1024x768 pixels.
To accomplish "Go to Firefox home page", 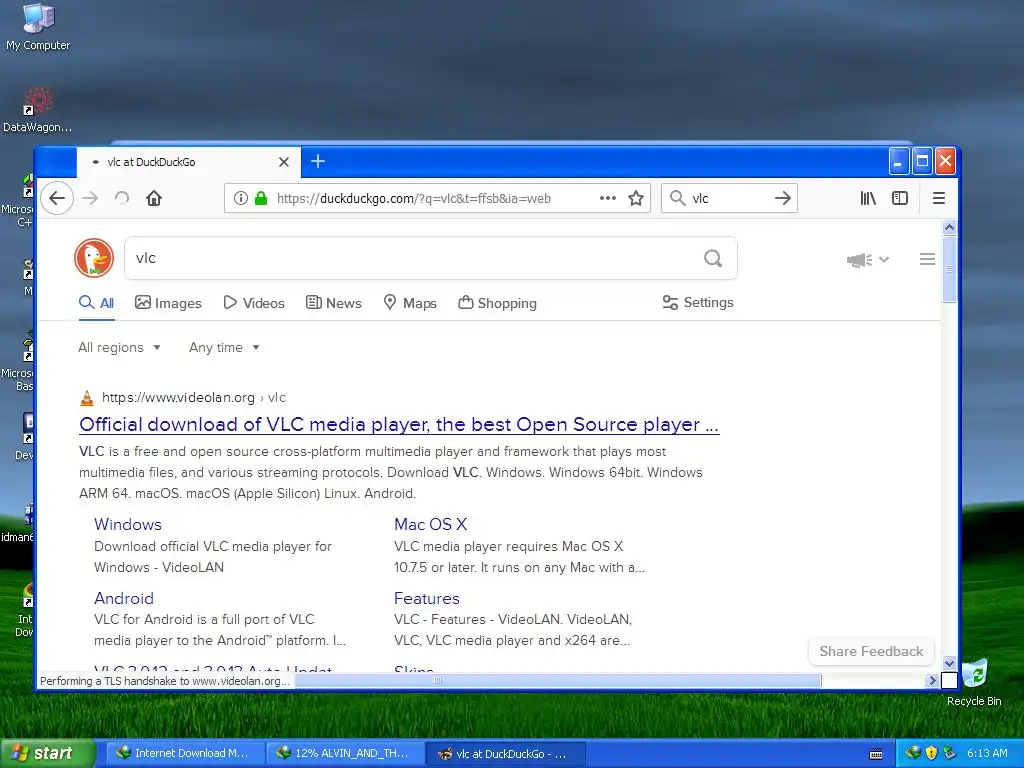I will click(154, 198).
